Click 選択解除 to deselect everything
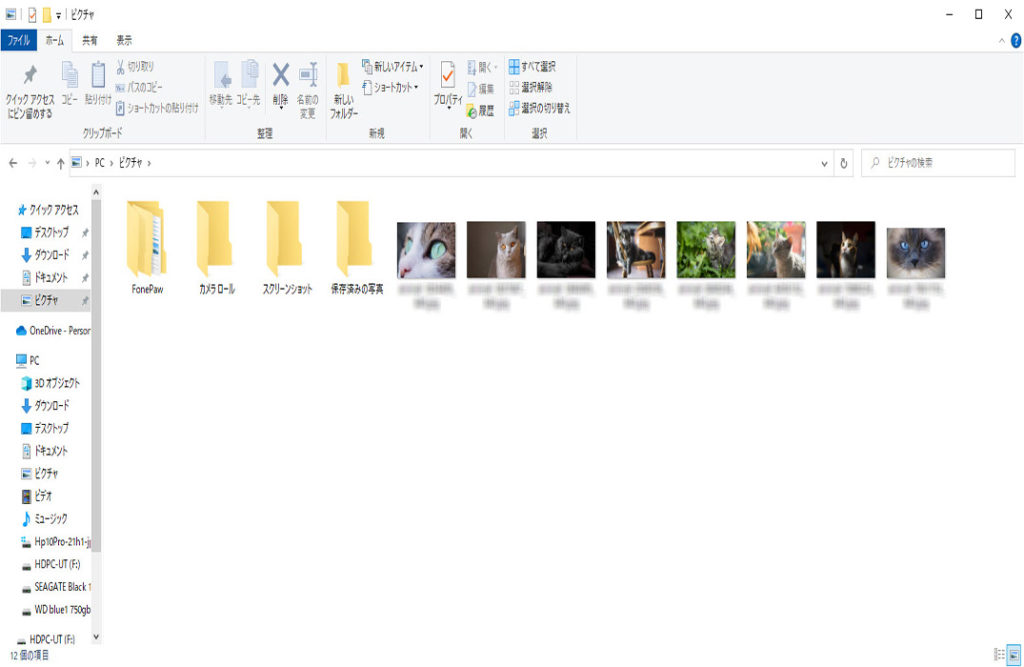This screenshot has width=1024, height=667. pyautogui.click(x=532, y=88)
